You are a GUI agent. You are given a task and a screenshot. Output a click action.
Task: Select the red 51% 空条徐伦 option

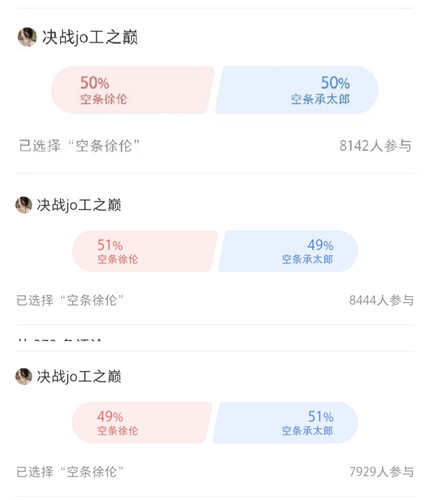(x=145, y=251)
